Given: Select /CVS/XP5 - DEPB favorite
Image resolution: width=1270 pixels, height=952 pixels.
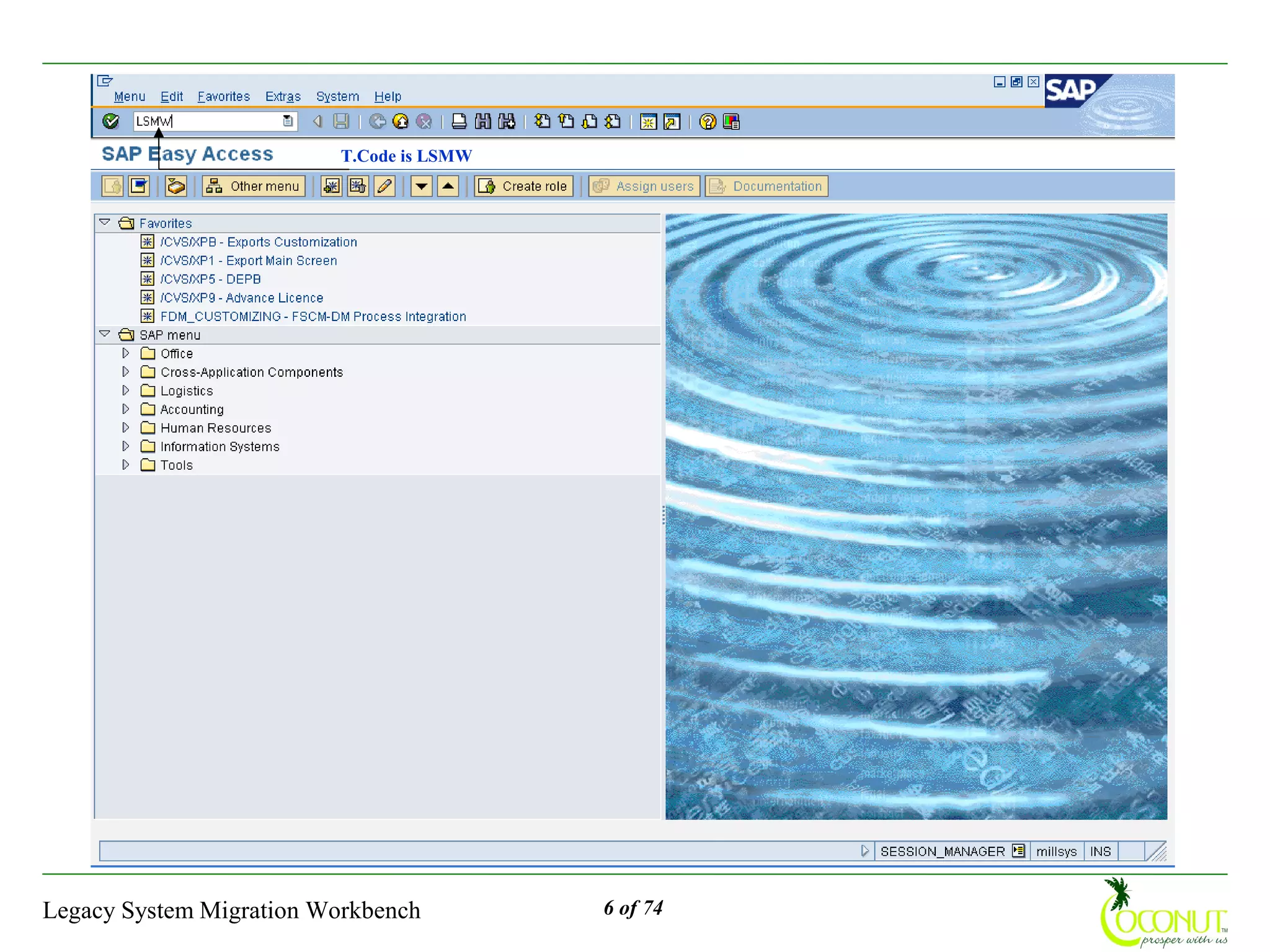Looking at the screenshot, I should click(210, 279).
